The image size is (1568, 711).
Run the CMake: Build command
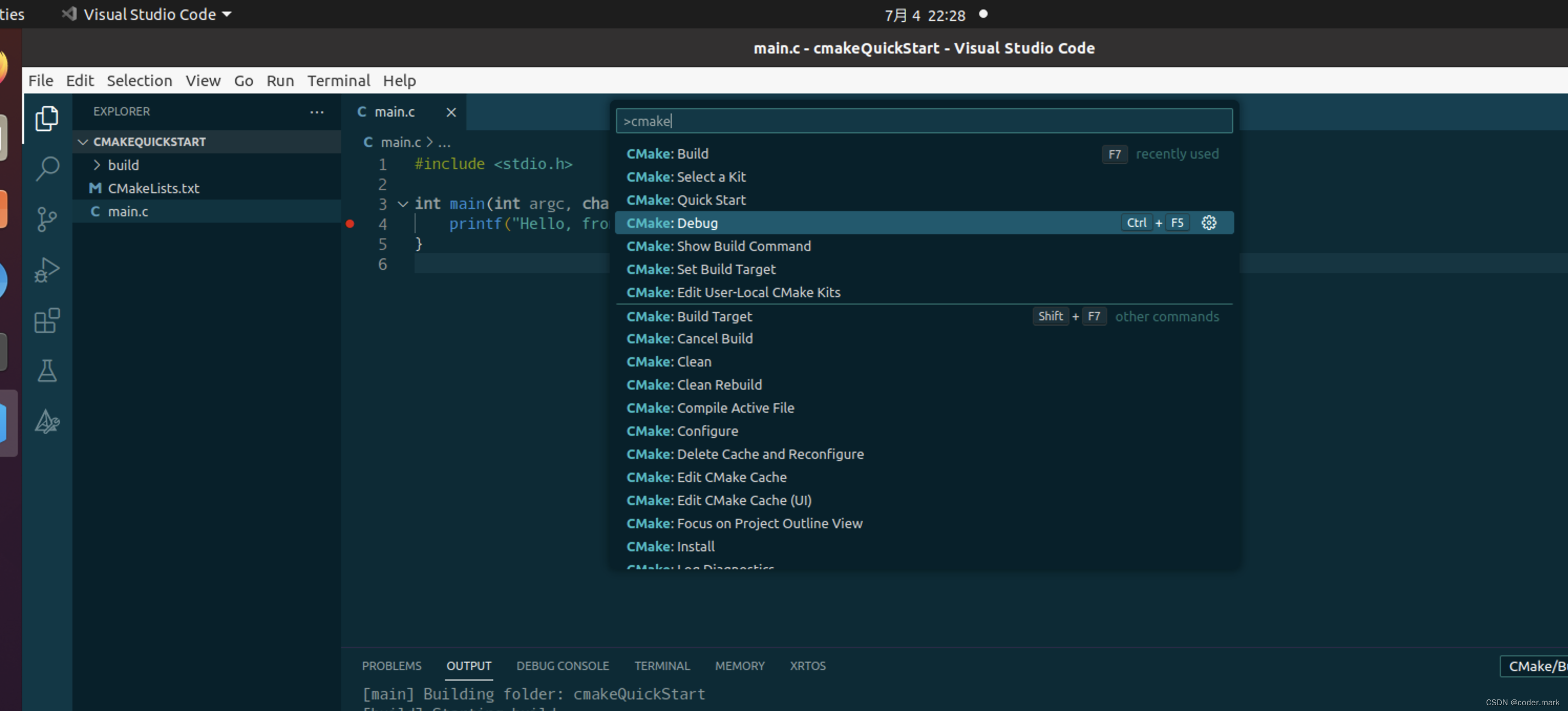point(668,153)
